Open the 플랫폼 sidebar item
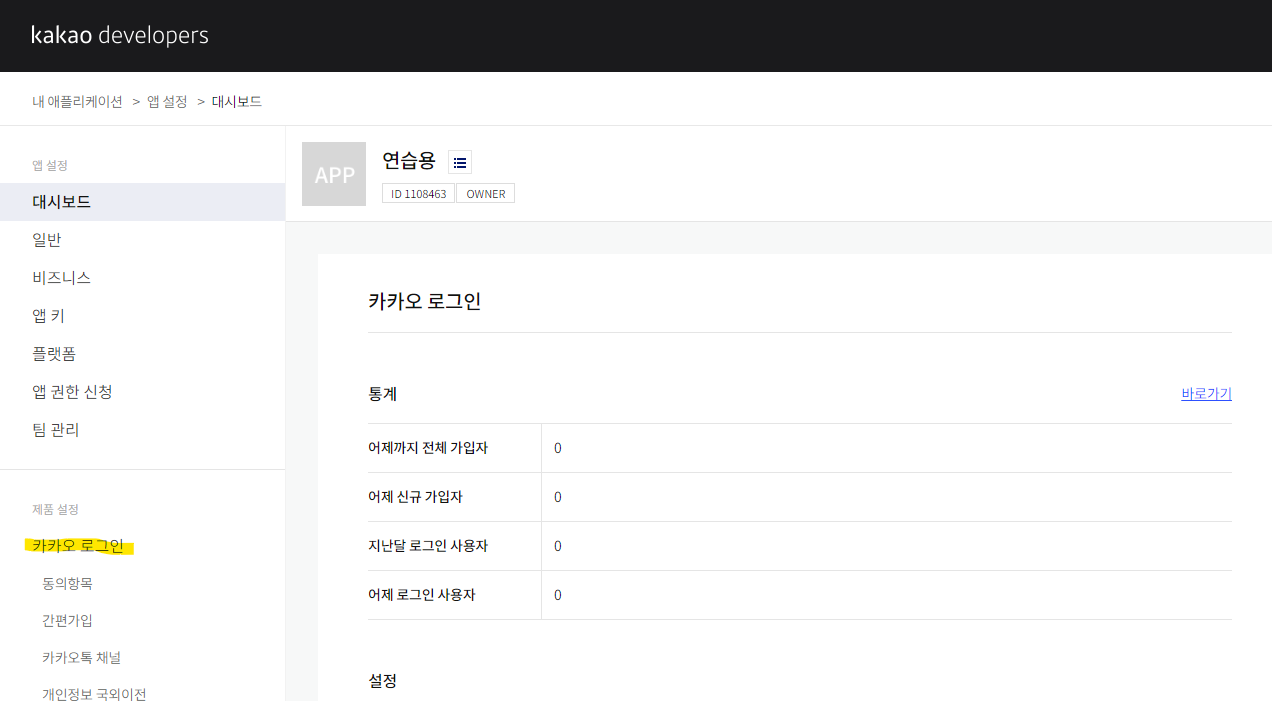This screenshot has width=1272, height=701. coord(142,354)
